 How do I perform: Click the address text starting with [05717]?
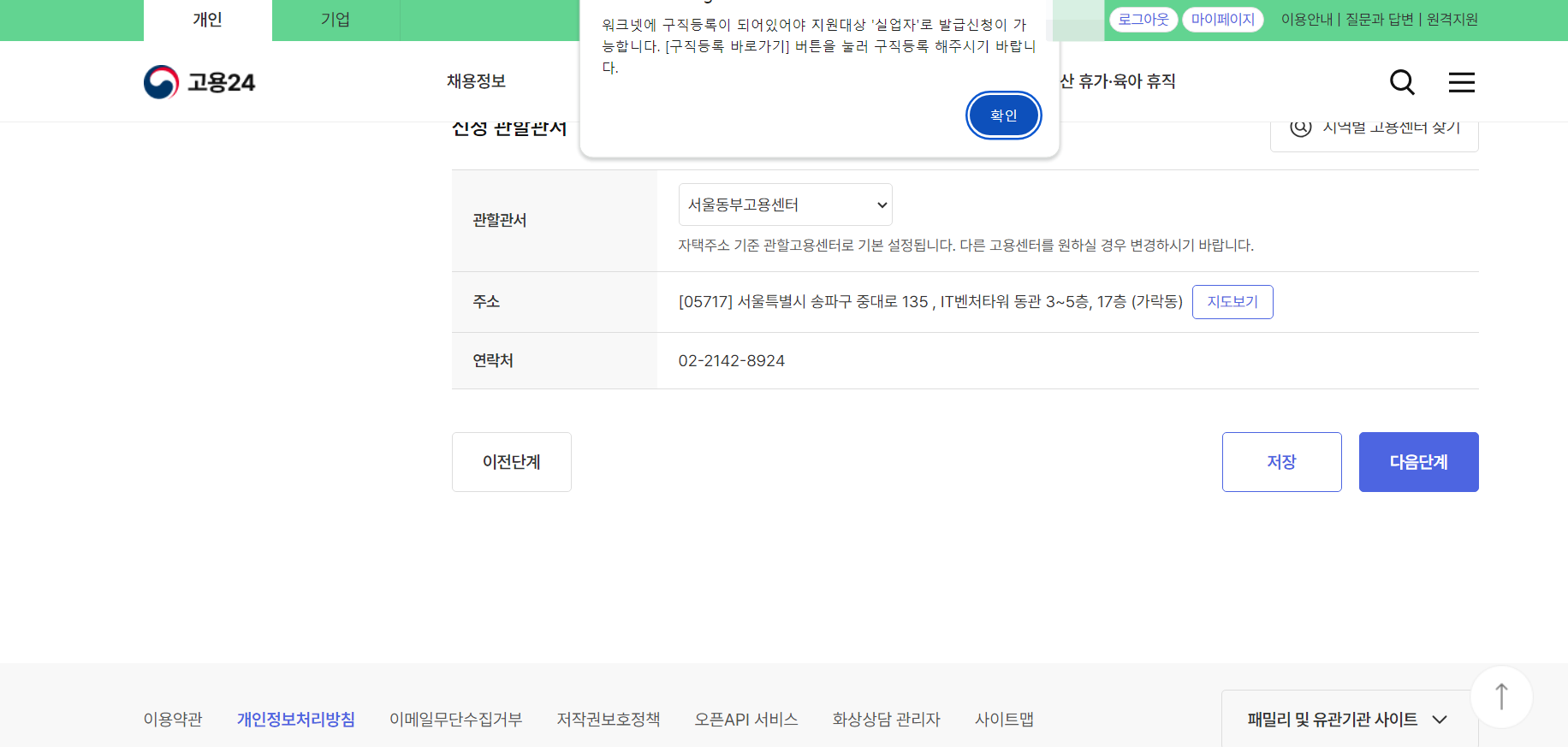tap(930, 302)
